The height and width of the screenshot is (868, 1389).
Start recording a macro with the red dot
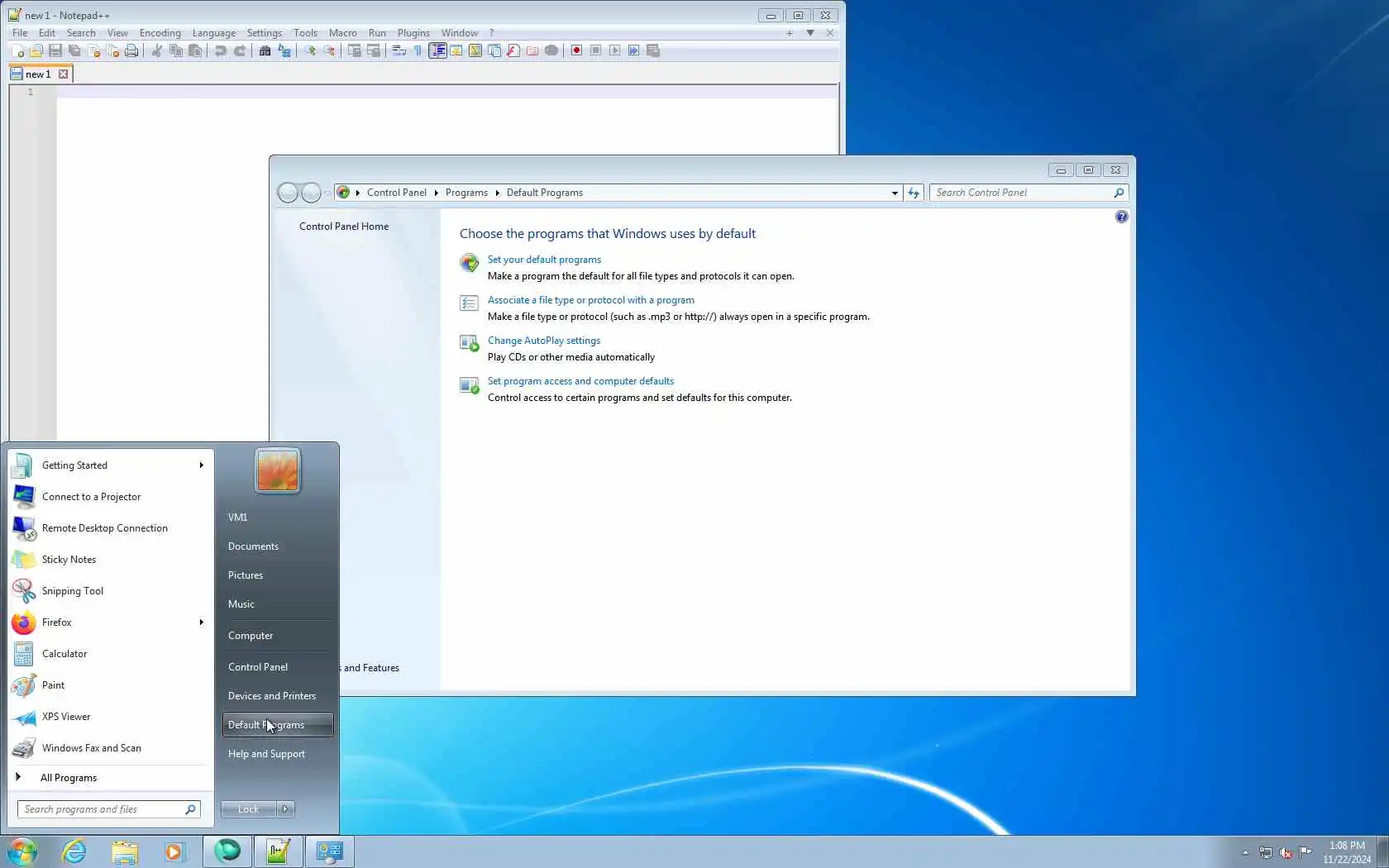tap(576, 50)
